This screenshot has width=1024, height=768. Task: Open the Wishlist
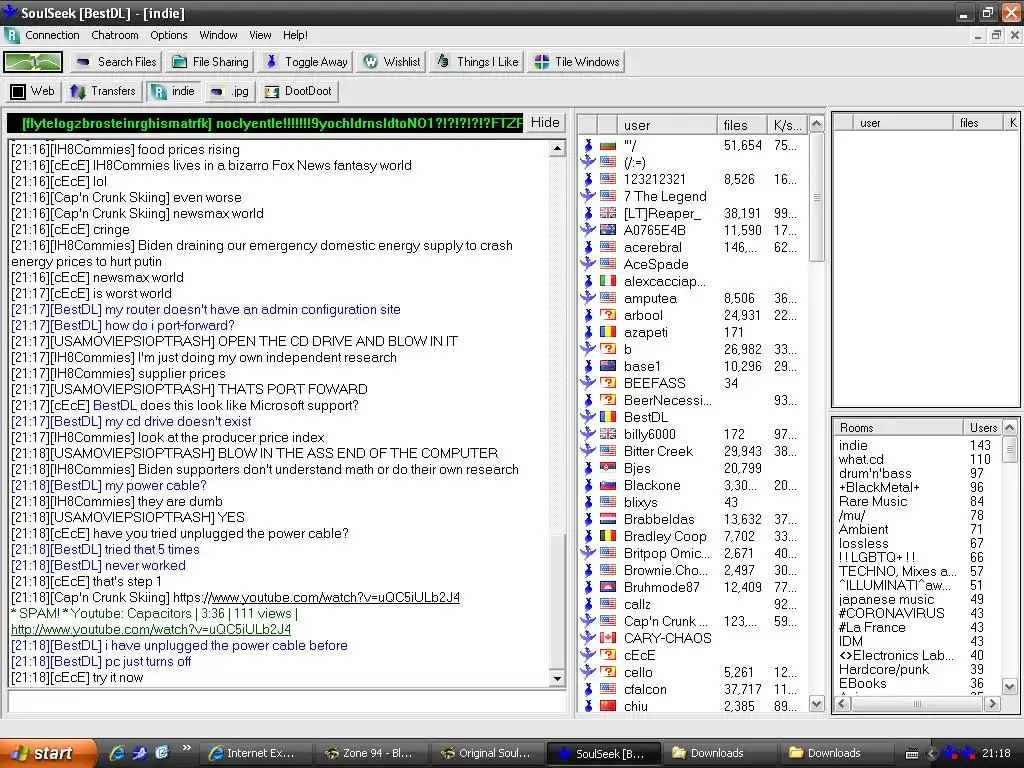tap(392, 62)
